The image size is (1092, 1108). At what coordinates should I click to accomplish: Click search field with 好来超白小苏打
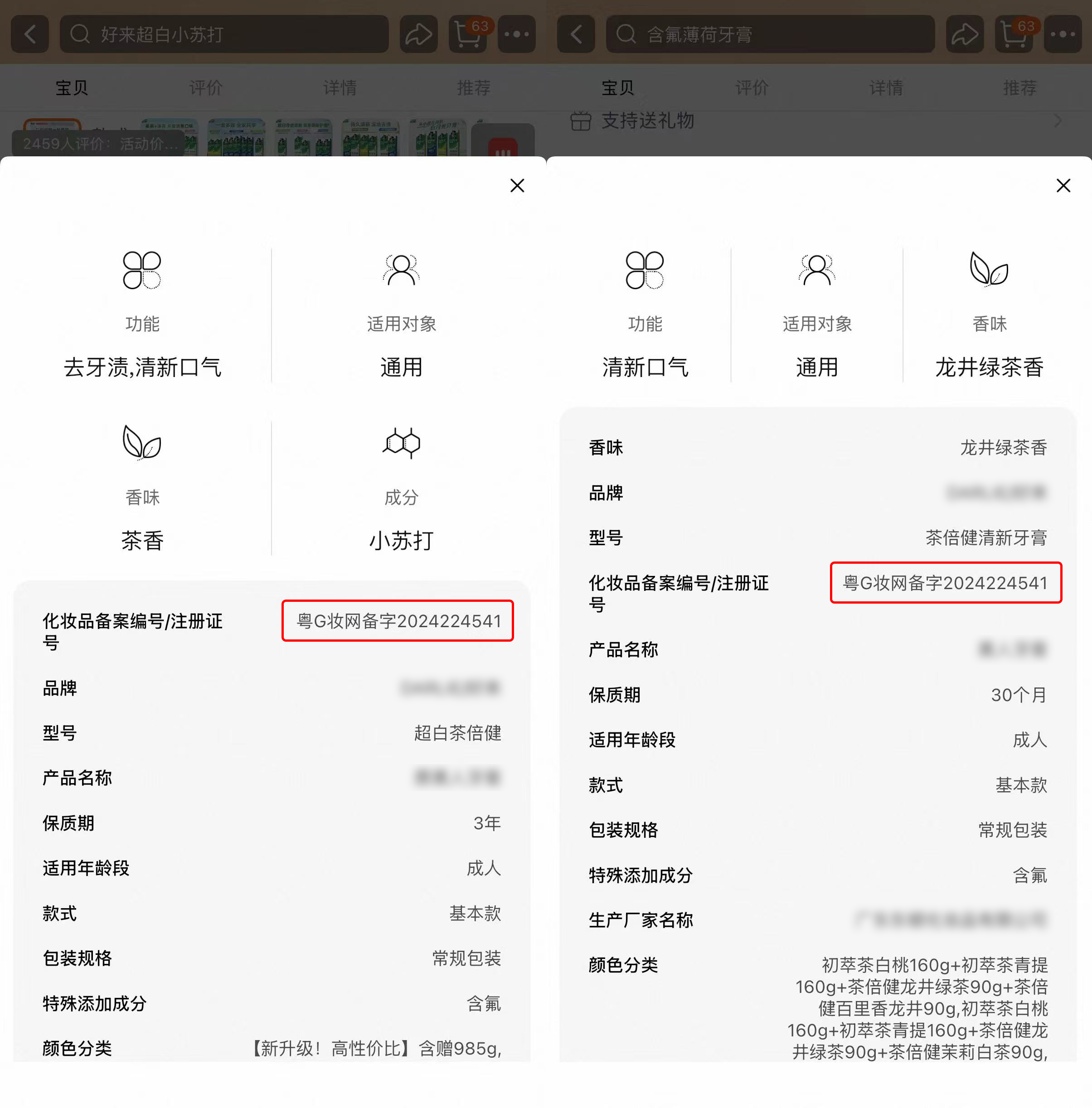(x=223, y=34)
